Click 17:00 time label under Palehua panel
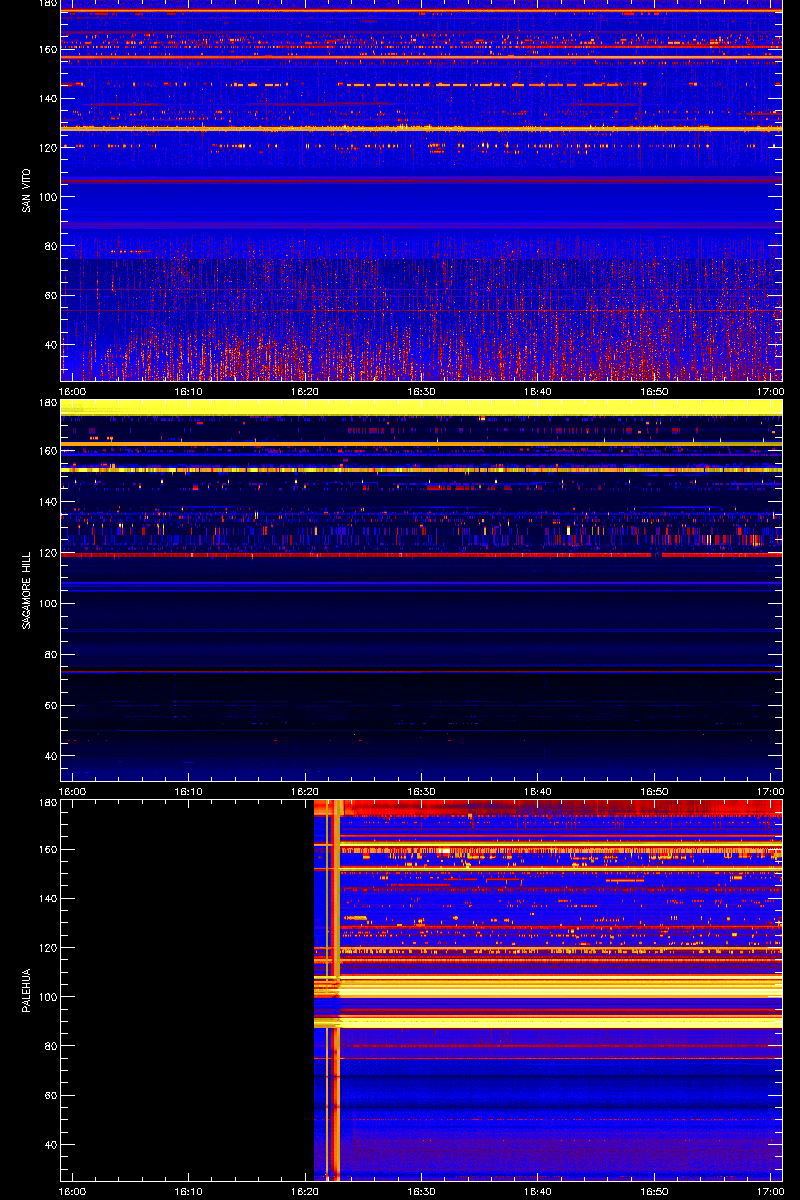The image size is (800, 1200). click(771, 1192)
